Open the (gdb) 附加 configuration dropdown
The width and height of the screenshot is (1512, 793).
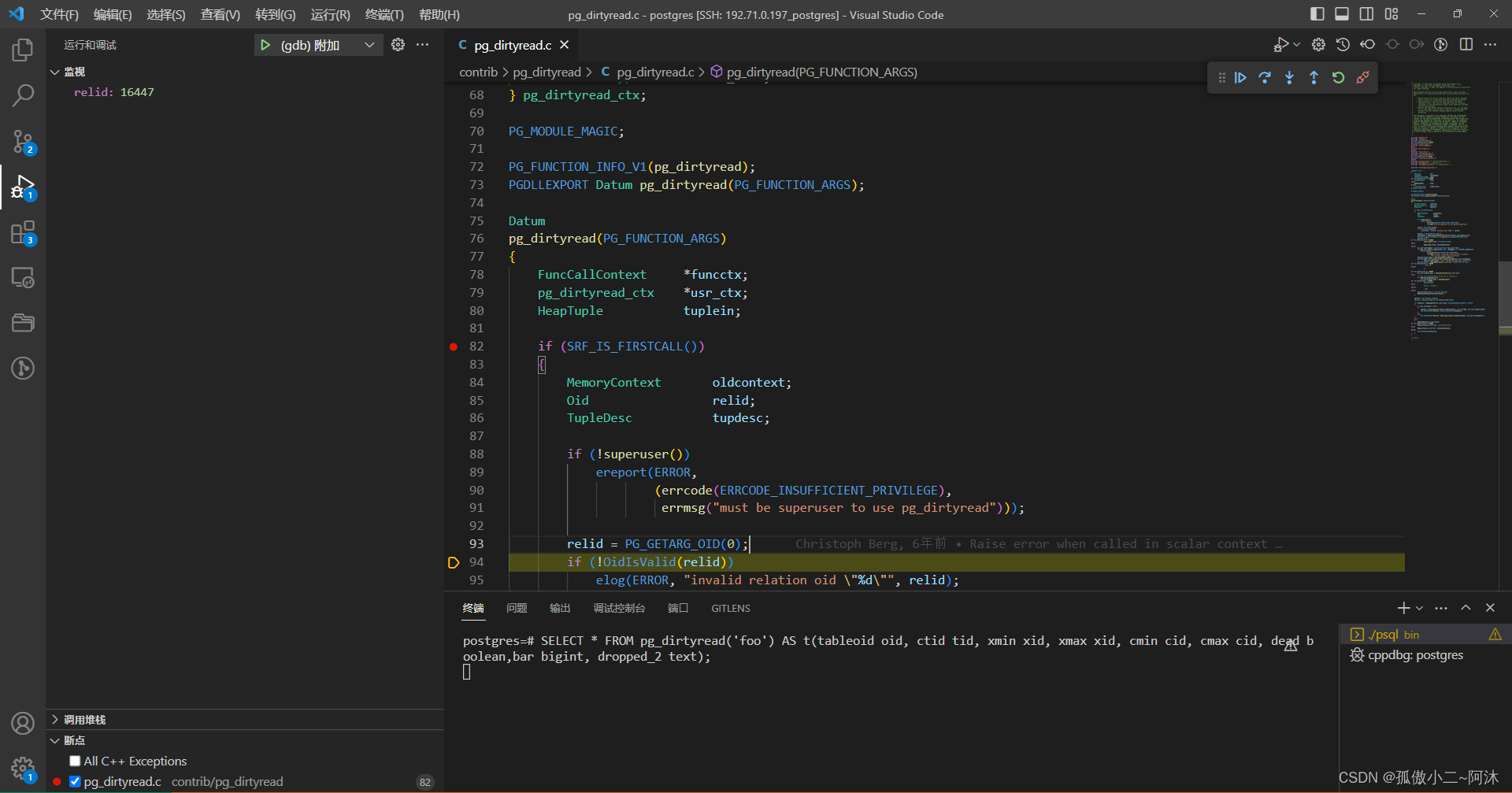point(369,45)
